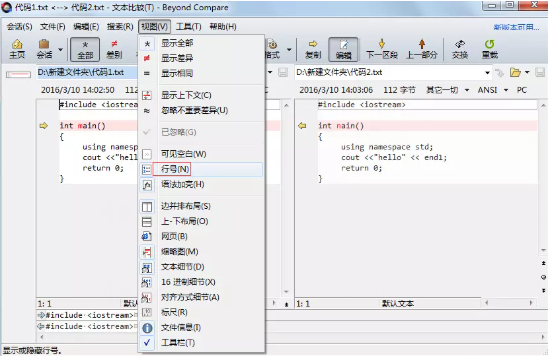The image size is (548, 360).
Task: Click right pane horizontal scrollbar right arrow
Action: pyautogui.click(x=531, y=303)
